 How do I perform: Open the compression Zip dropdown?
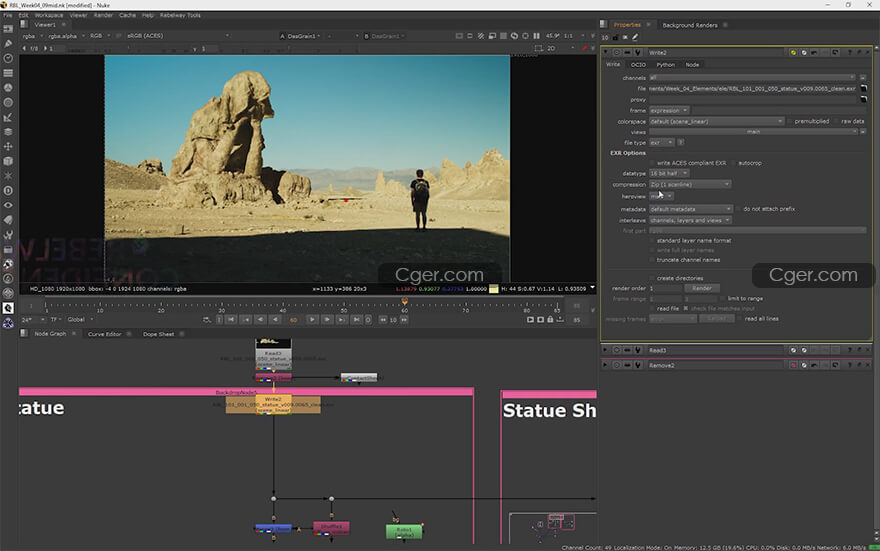pyautogui.click(x=690, y=184)
